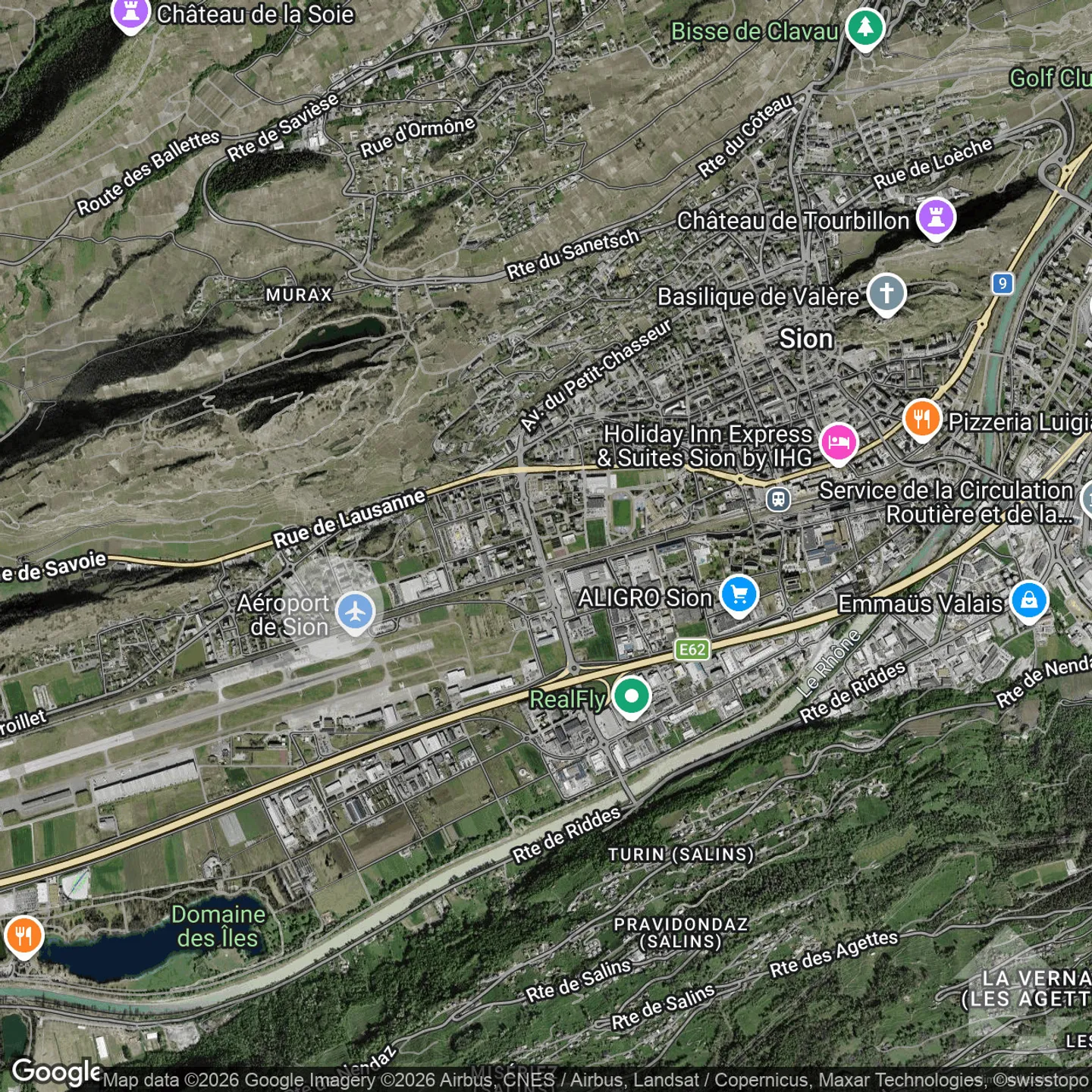Click the Sion train station icon

(778, 499)
